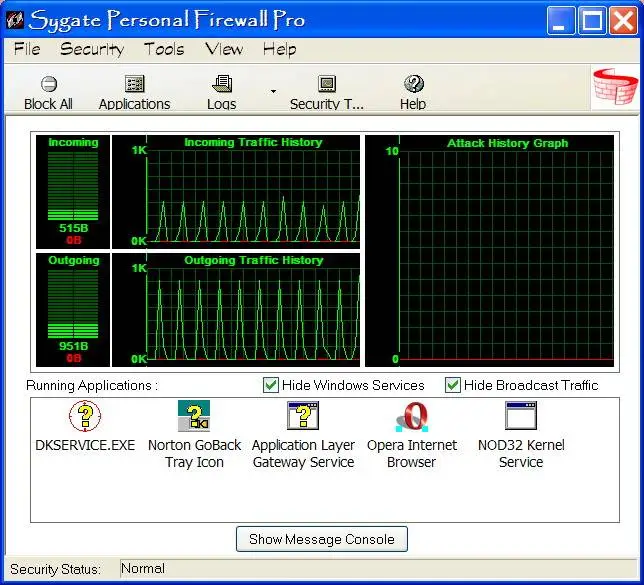Click the Outgoing traffic level meter
This screenshot has height=585, width=644.
pos(73,304)
